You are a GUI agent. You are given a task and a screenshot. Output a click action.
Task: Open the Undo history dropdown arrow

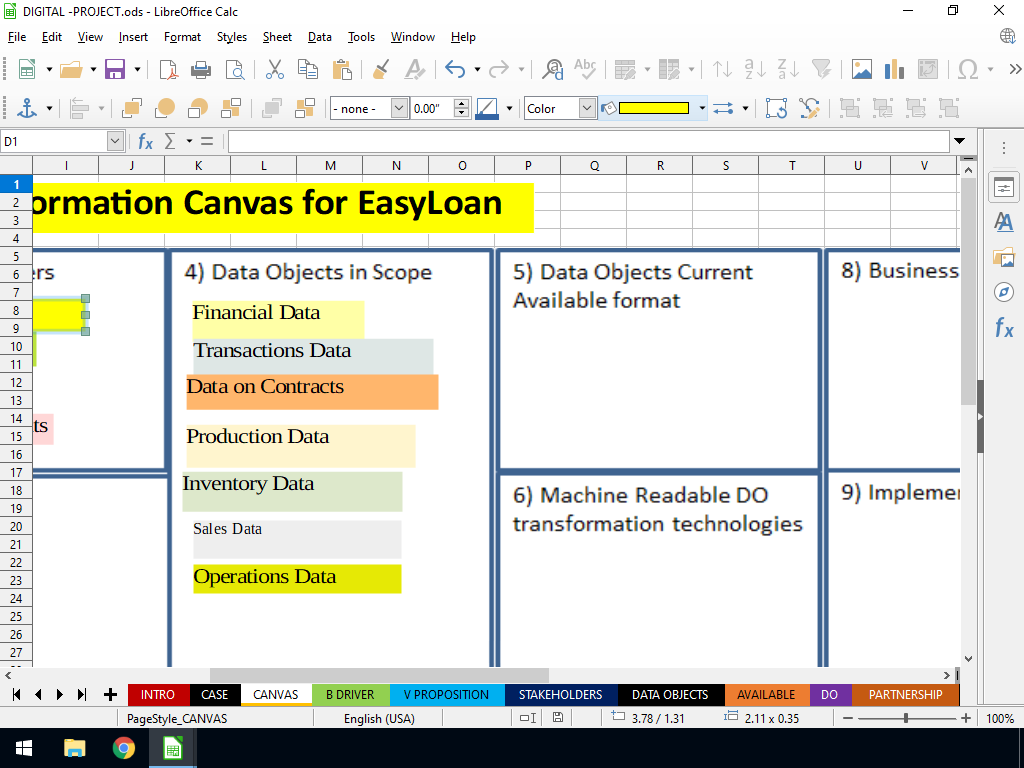tap(477, 69)
